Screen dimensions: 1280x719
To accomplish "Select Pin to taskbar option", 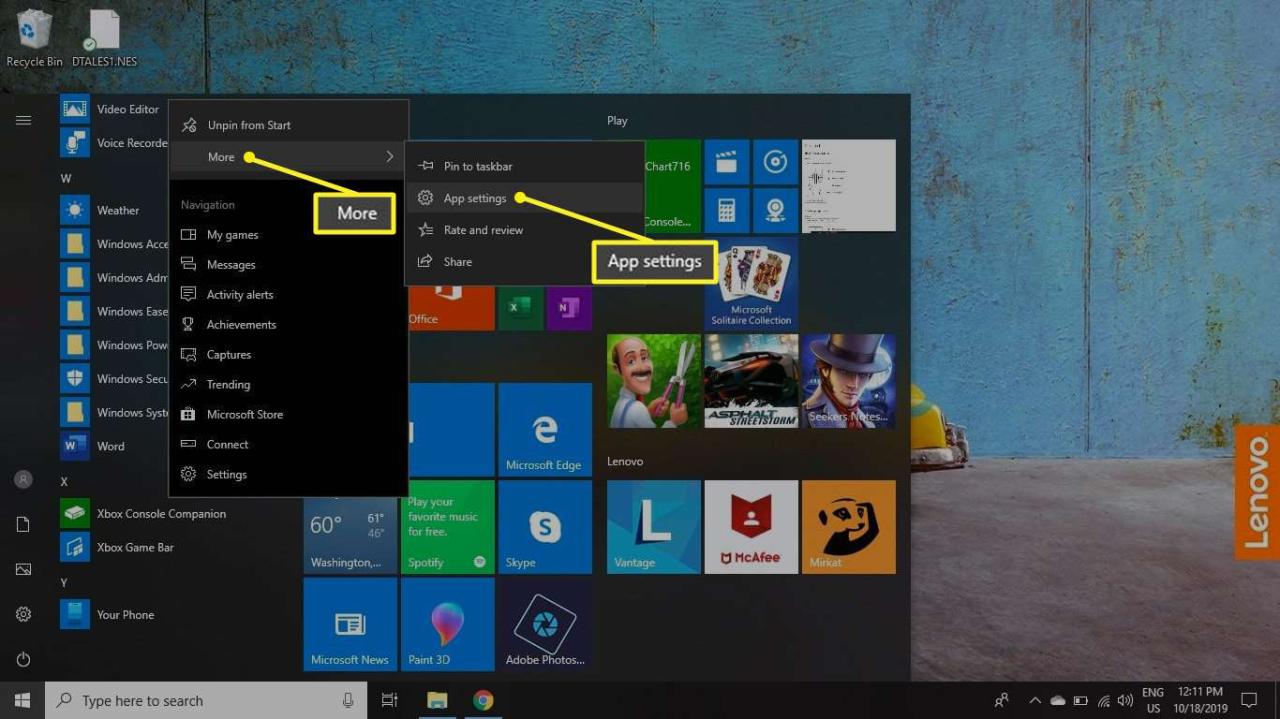I will [478, 166].
